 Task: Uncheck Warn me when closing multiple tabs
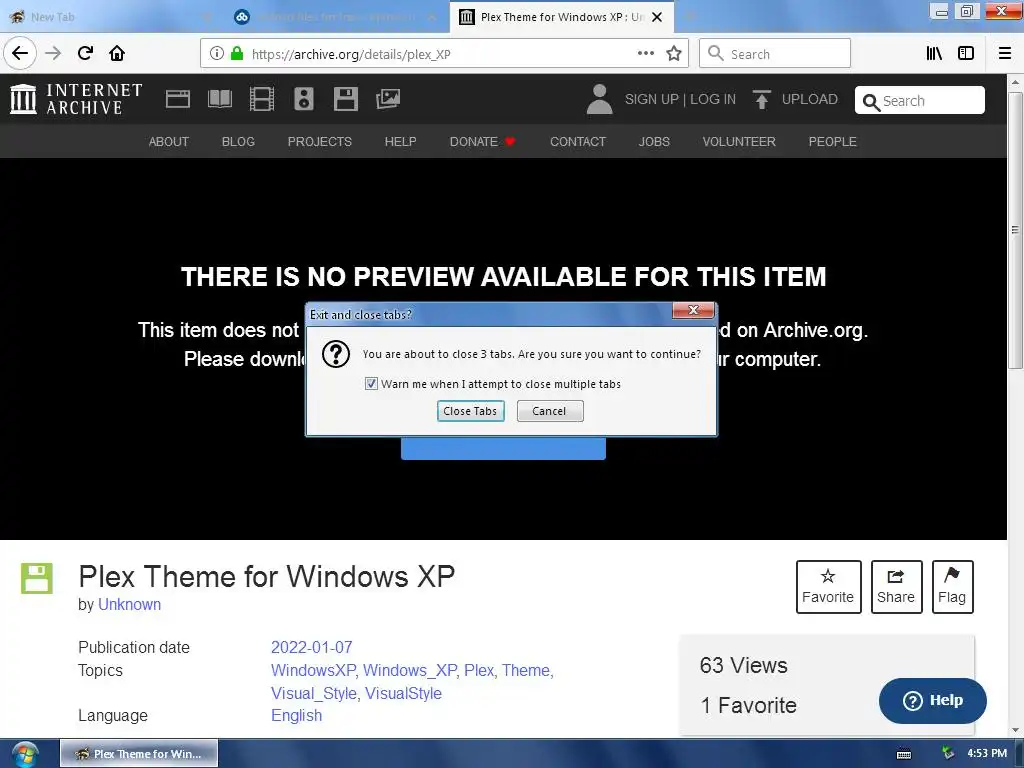(371, 383)
